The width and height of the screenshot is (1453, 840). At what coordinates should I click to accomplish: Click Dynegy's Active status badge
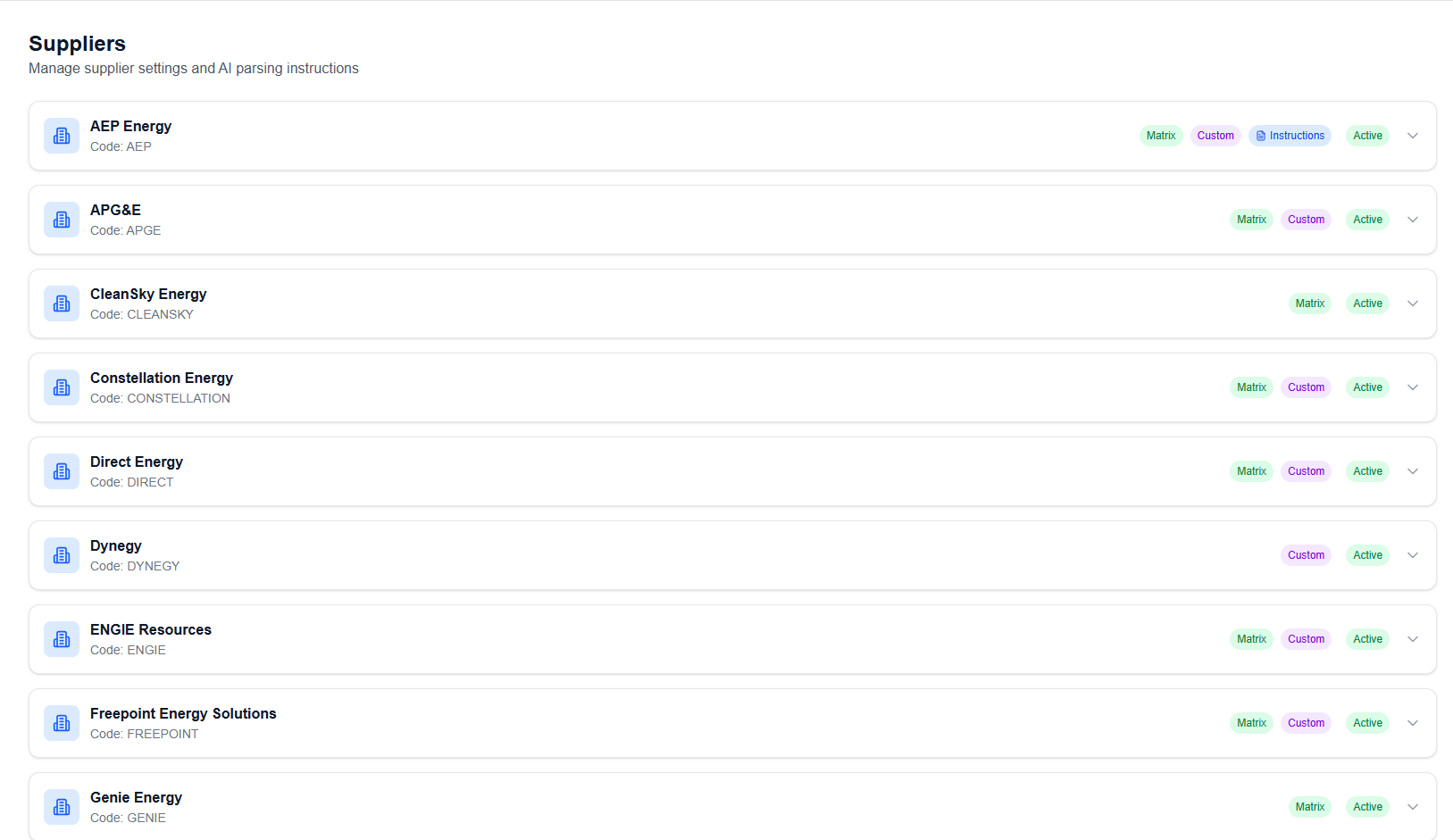(1367, 555)
